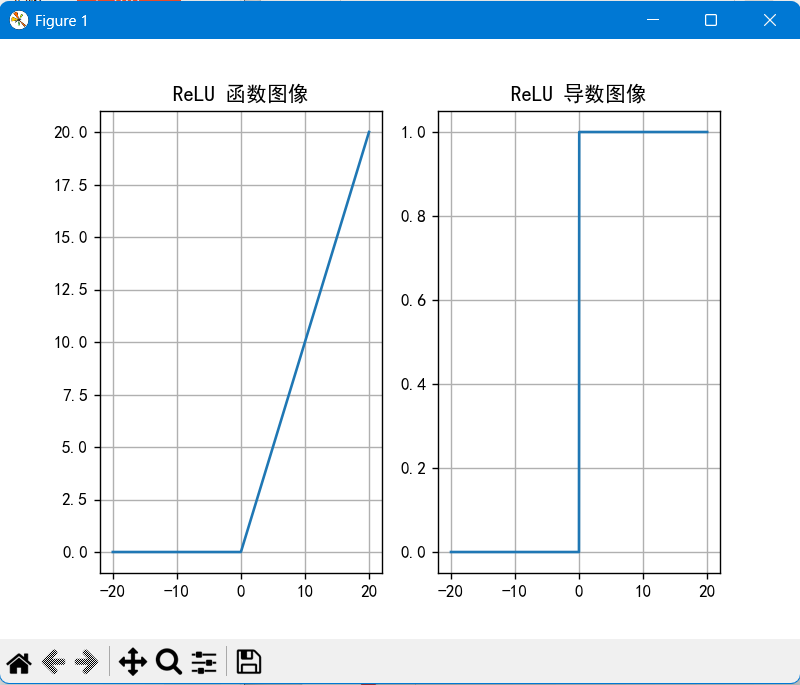
Task: Click y-axis label 0.6 on derivative plot
Action: [413, 300]
